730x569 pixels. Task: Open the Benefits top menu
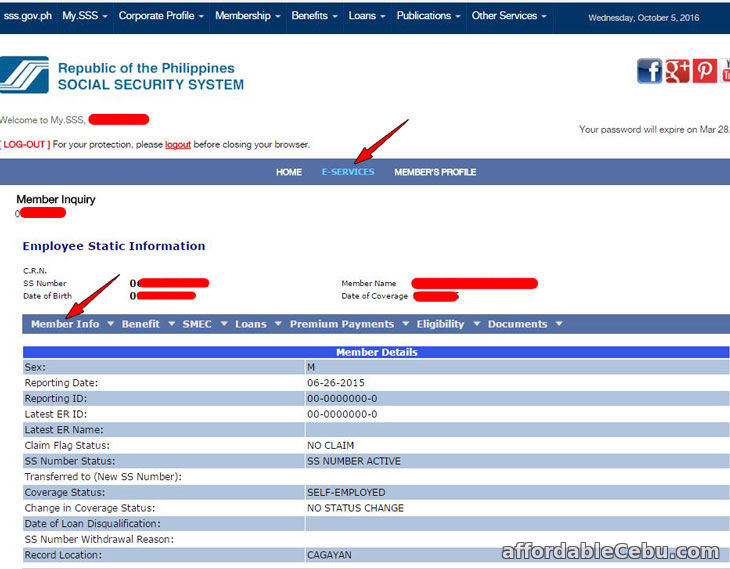(x=314, y=16)
